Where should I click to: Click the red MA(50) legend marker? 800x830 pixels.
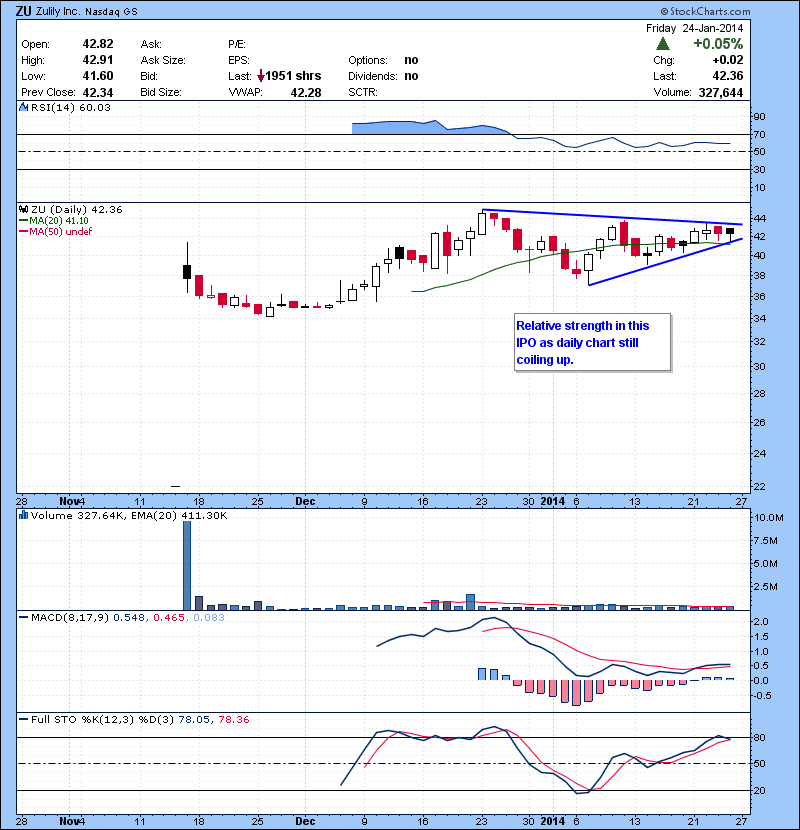[24, 231]
